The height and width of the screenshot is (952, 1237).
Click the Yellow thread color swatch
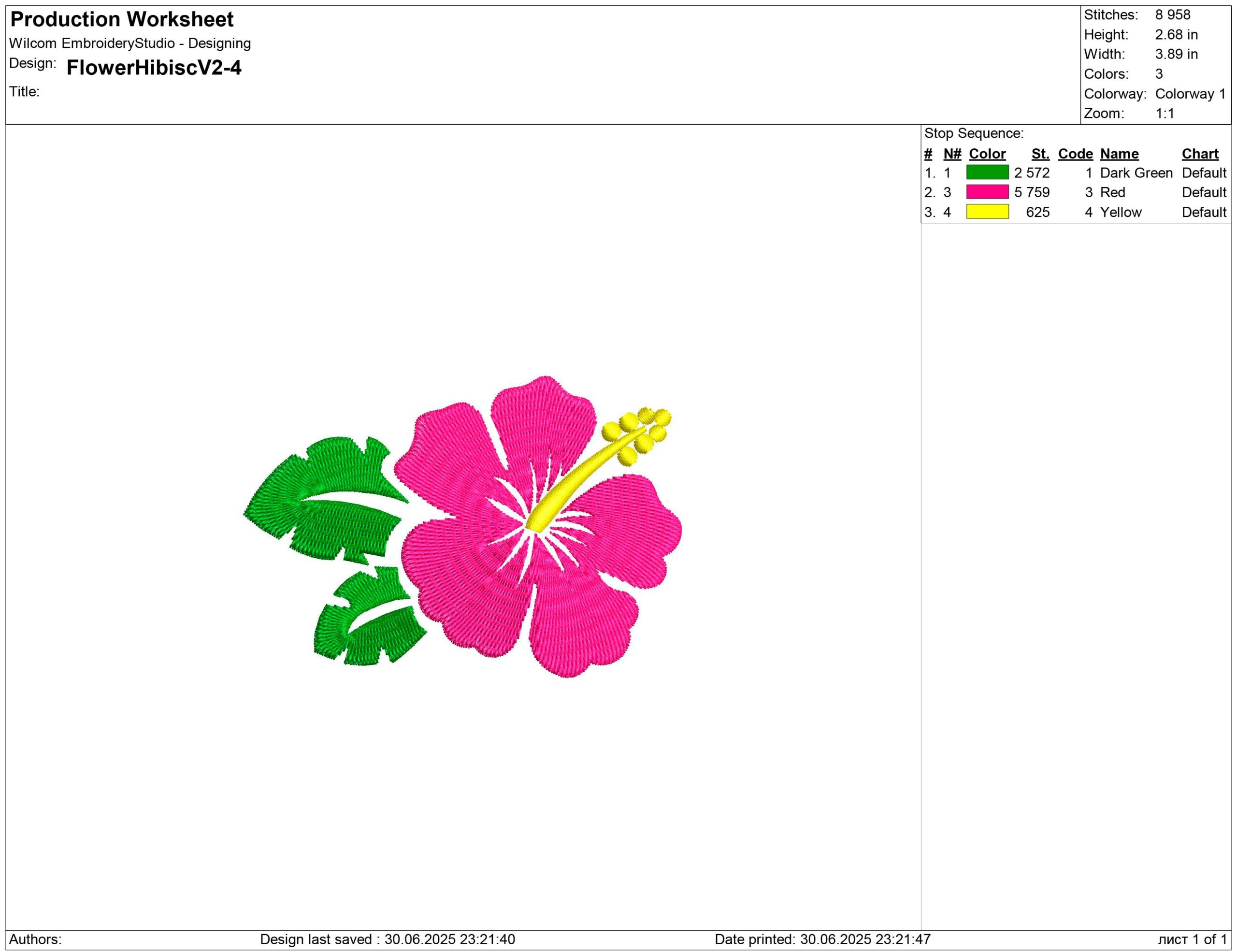click(987, 212)
